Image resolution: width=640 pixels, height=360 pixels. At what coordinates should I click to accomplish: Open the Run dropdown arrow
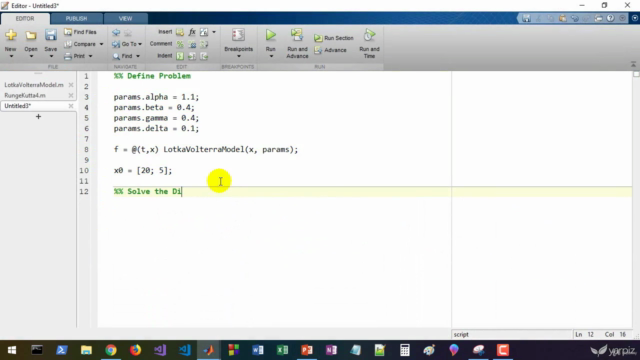point(271,56)
